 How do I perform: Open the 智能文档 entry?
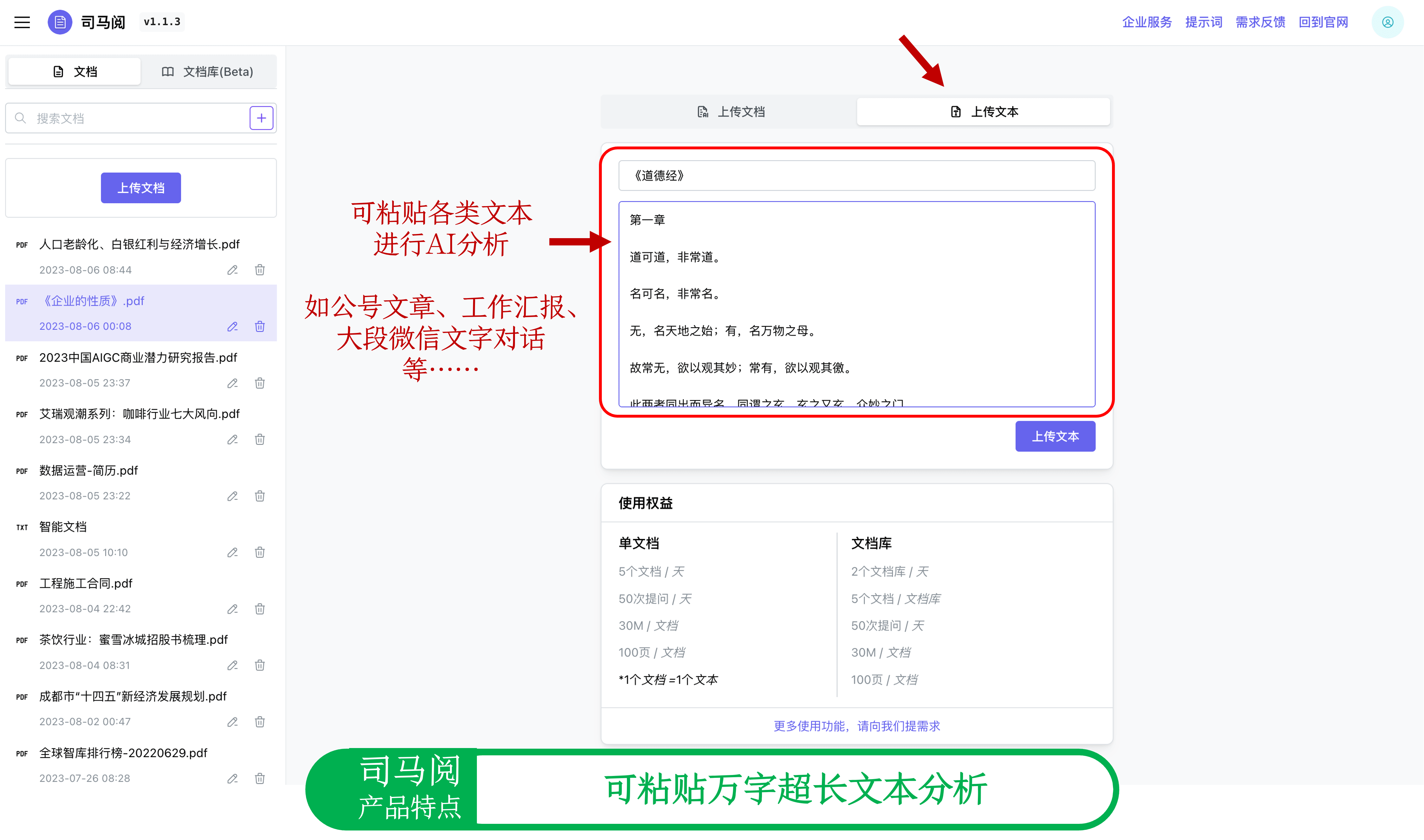[x=63, y=527]
